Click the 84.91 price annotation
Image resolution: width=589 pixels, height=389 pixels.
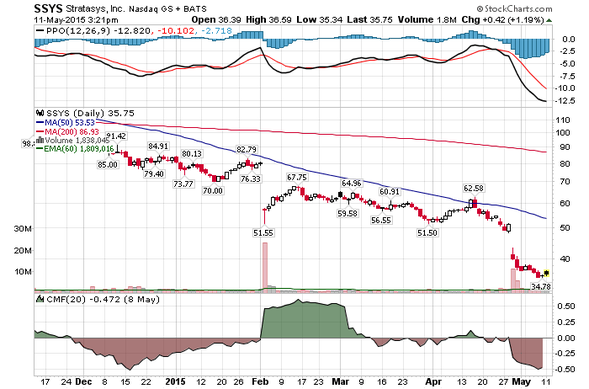158,146
